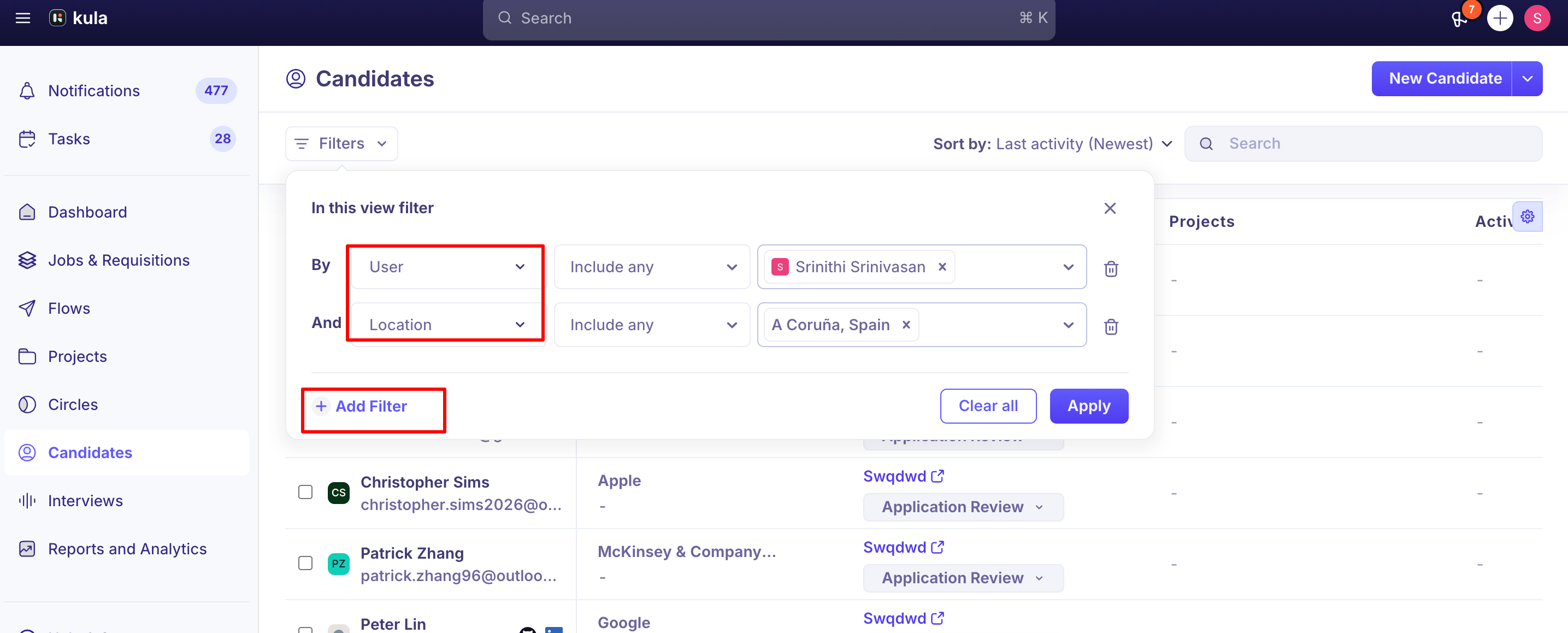1568x633 pixels.
Task: Open table column settings gear
Action: pos(1527,216)
